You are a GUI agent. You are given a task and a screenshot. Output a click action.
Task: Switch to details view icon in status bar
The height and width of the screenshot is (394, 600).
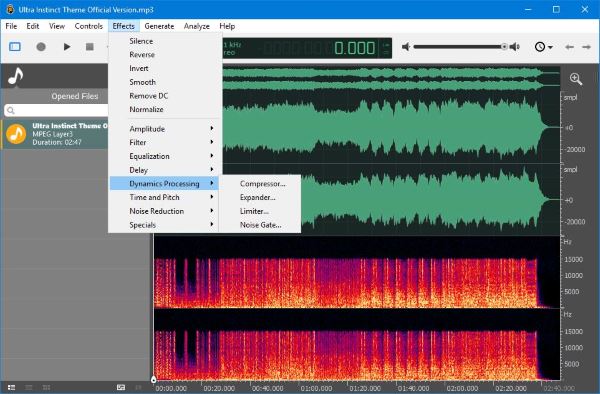point(29,387)
